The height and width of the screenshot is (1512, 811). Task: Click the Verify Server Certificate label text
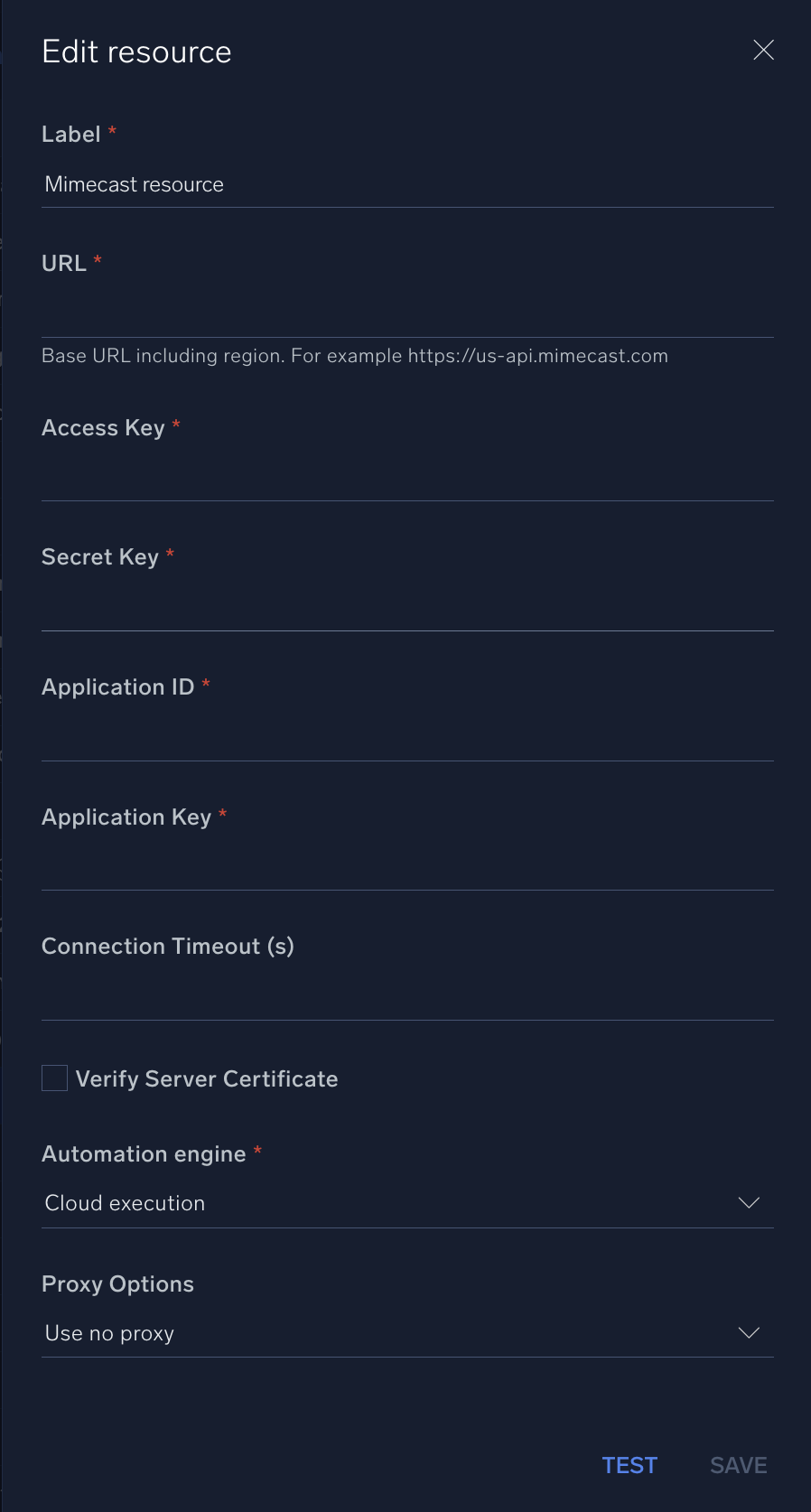click(207, 1078)
